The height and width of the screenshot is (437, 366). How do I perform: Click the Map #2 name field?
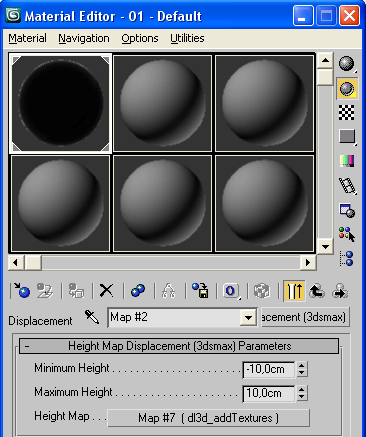click(175, 317)
